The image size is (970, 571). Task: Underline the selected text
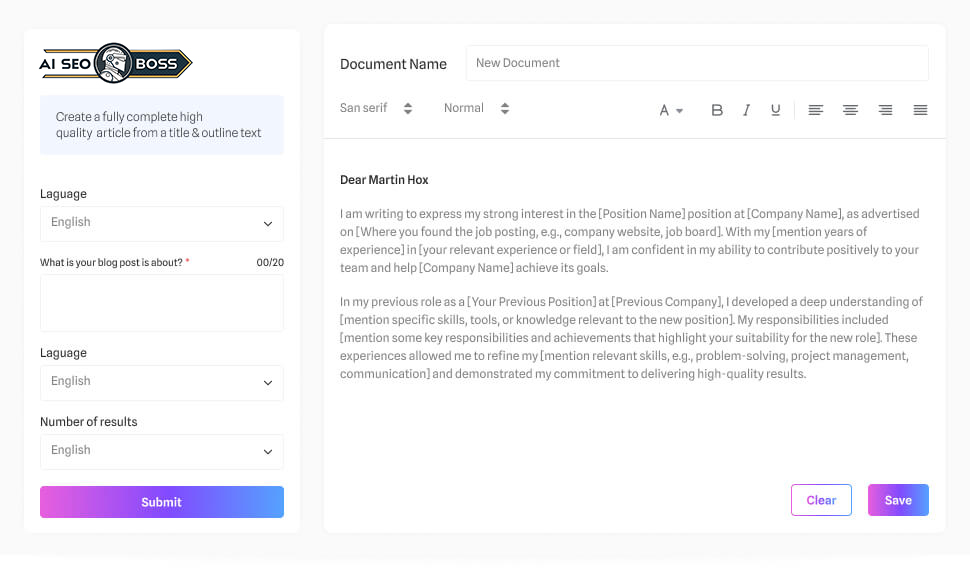(775, 110)
